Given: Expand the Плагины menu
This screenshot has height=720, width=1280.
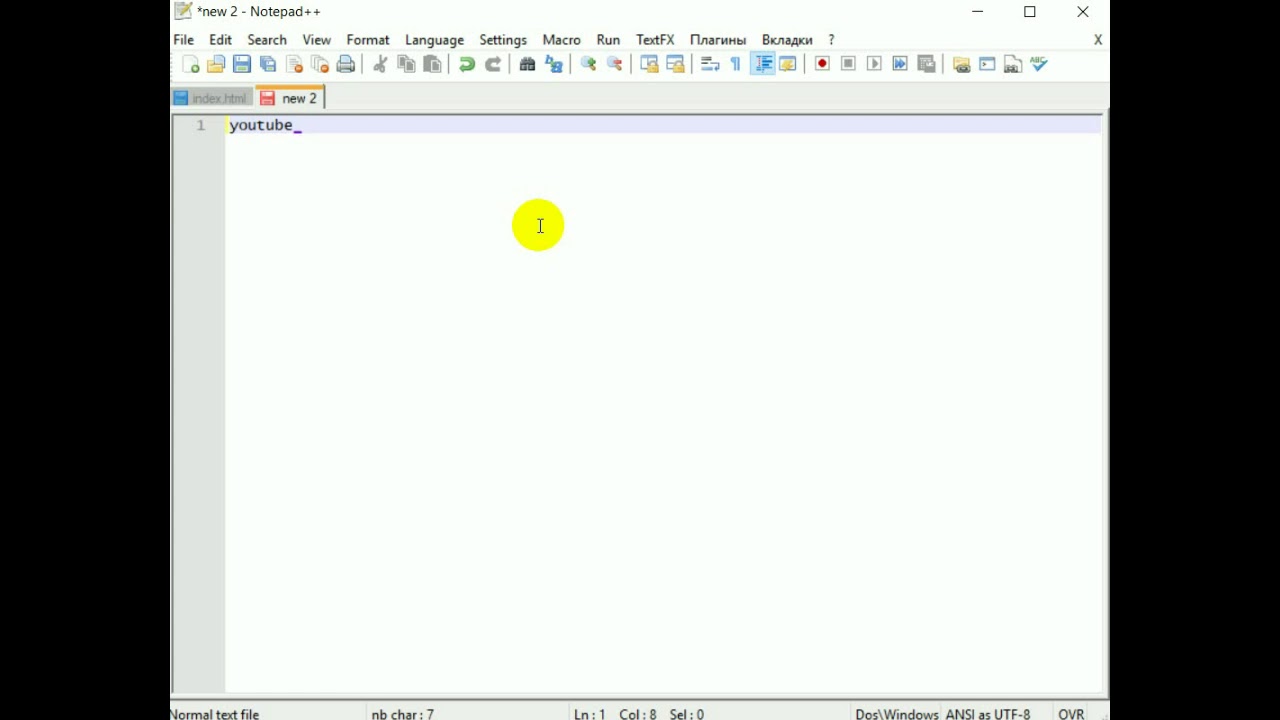Looking at the screenshot, I should click(x=717, y=40).
